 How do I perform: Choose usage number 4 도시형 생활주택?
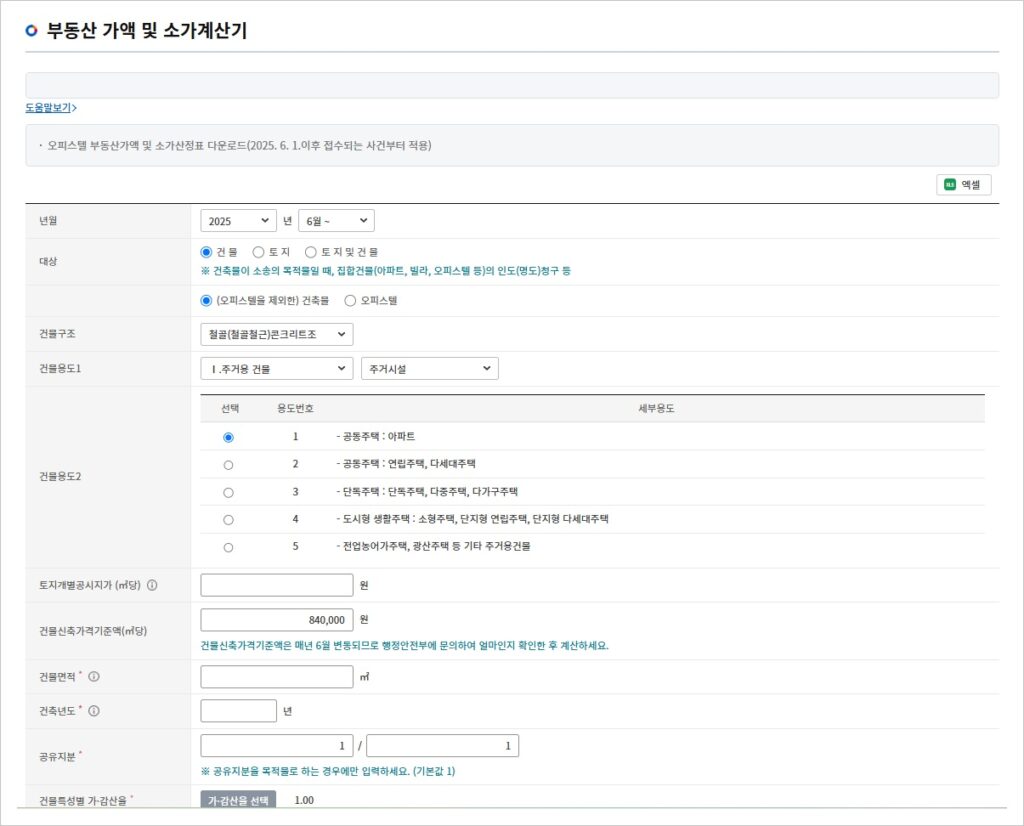tap(228, 520)
